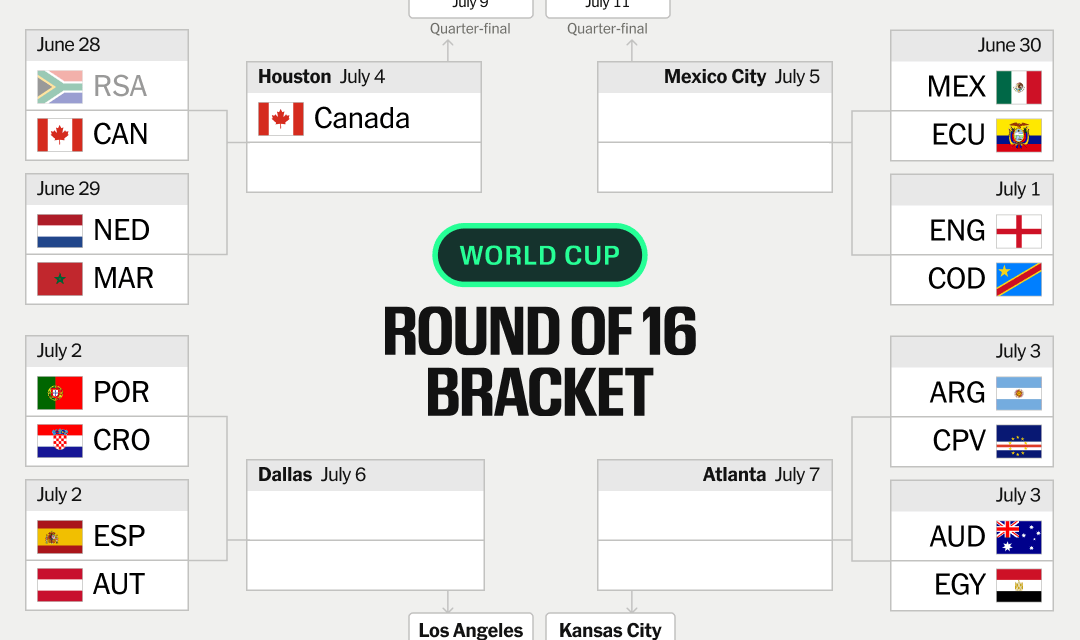Select the Portugal flag next to POR
The width and height of the screenshot is (1080, 640).
tap(60, 393)
